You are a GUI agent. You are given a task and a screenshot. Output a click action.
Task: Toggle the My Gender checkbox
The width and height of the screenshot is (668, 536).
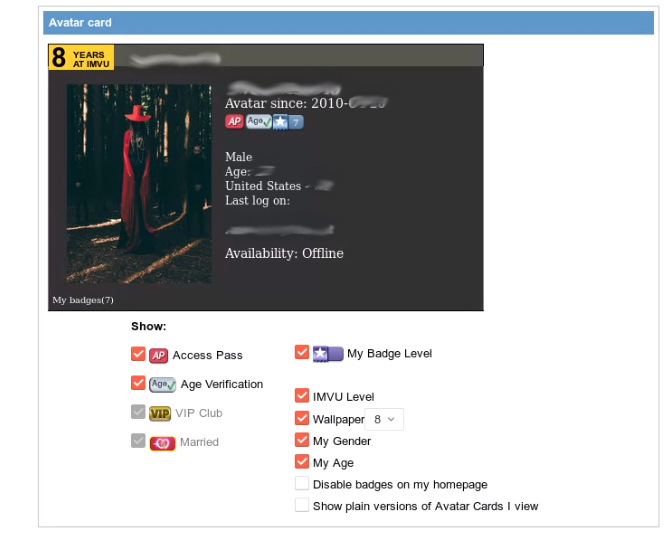click(x=302, y=439)
